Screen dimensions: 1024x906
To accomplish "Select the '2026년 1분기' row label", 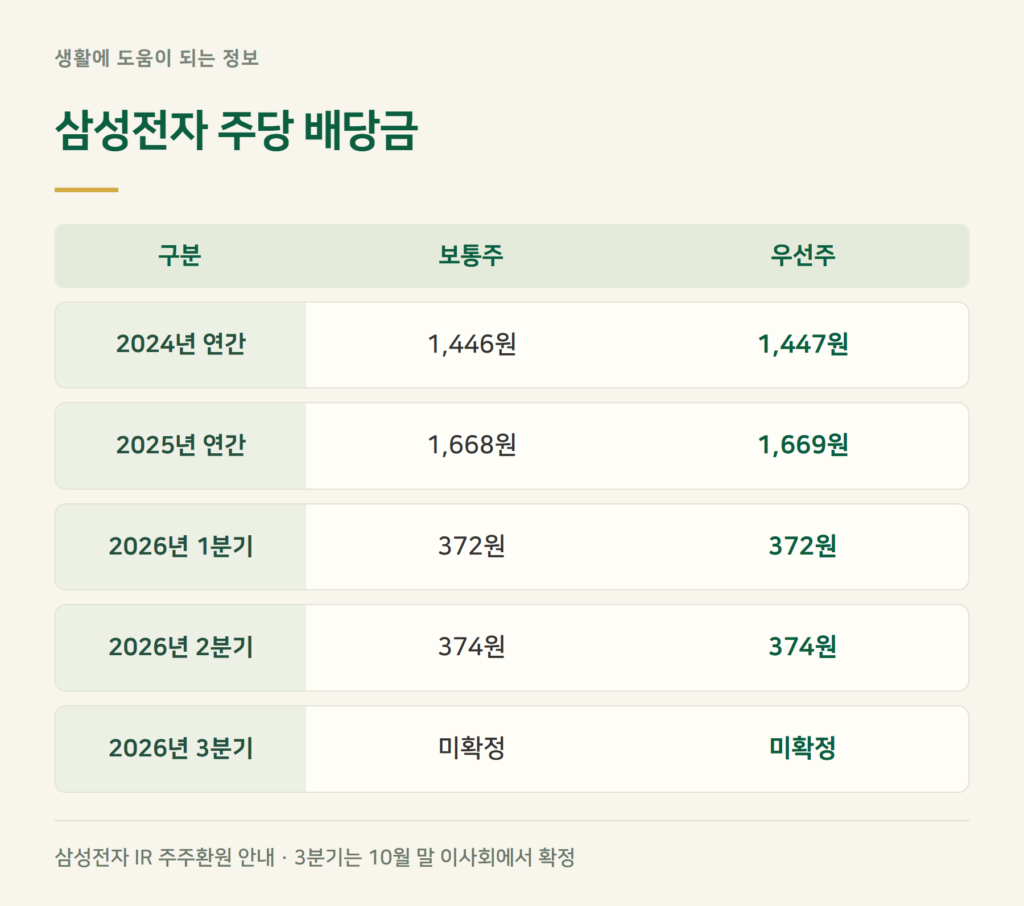I will tap(181, 546).
